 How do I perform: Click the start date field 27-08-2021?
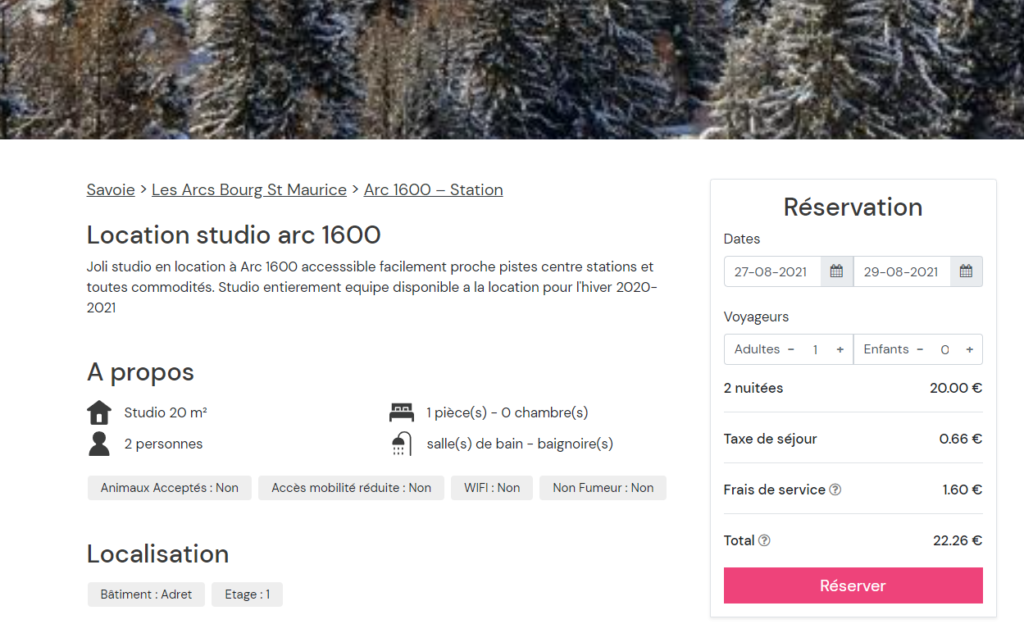point(772,272)
